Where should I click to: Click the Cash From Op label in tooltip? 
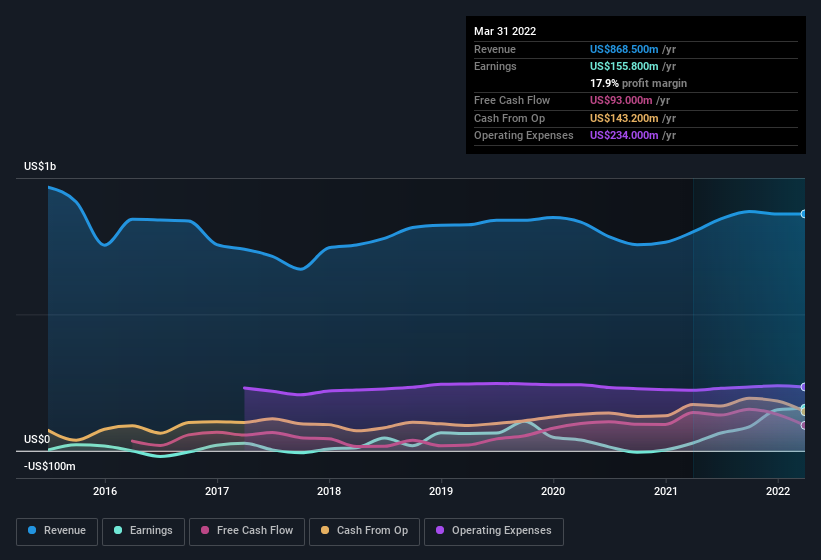click(509, 118)
